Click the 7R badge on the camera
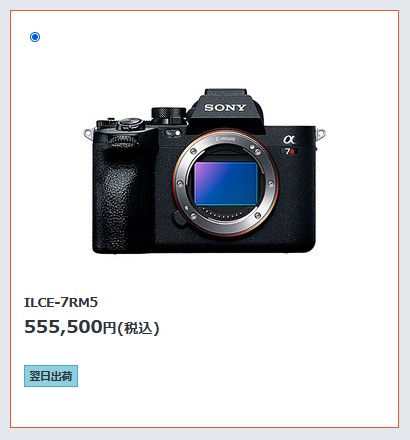This screenshot has width=410, height=440. pos(289,152)
